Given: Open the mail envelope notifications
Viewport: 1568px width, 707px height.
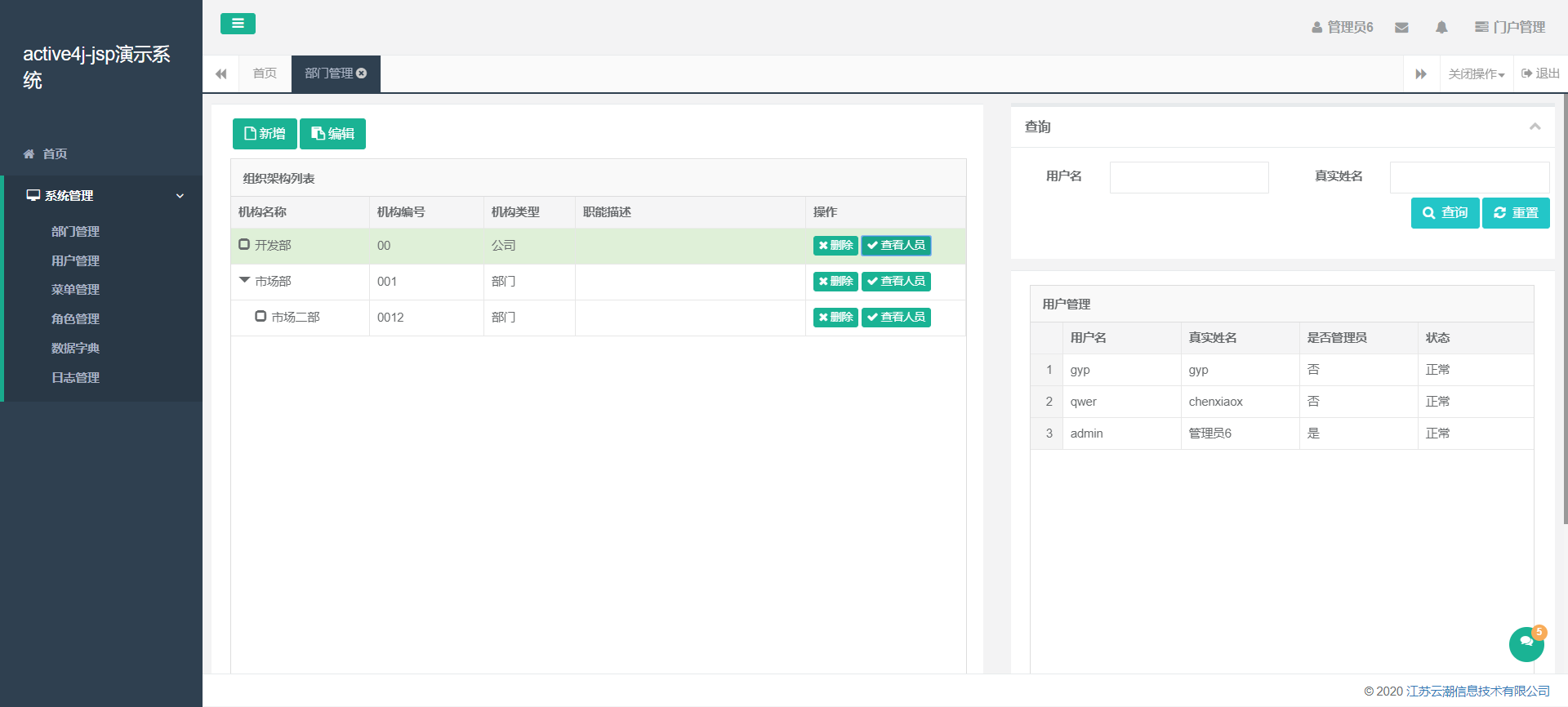Looking at the screenshot, I should pyautogui.click(x=1401, y=28).
